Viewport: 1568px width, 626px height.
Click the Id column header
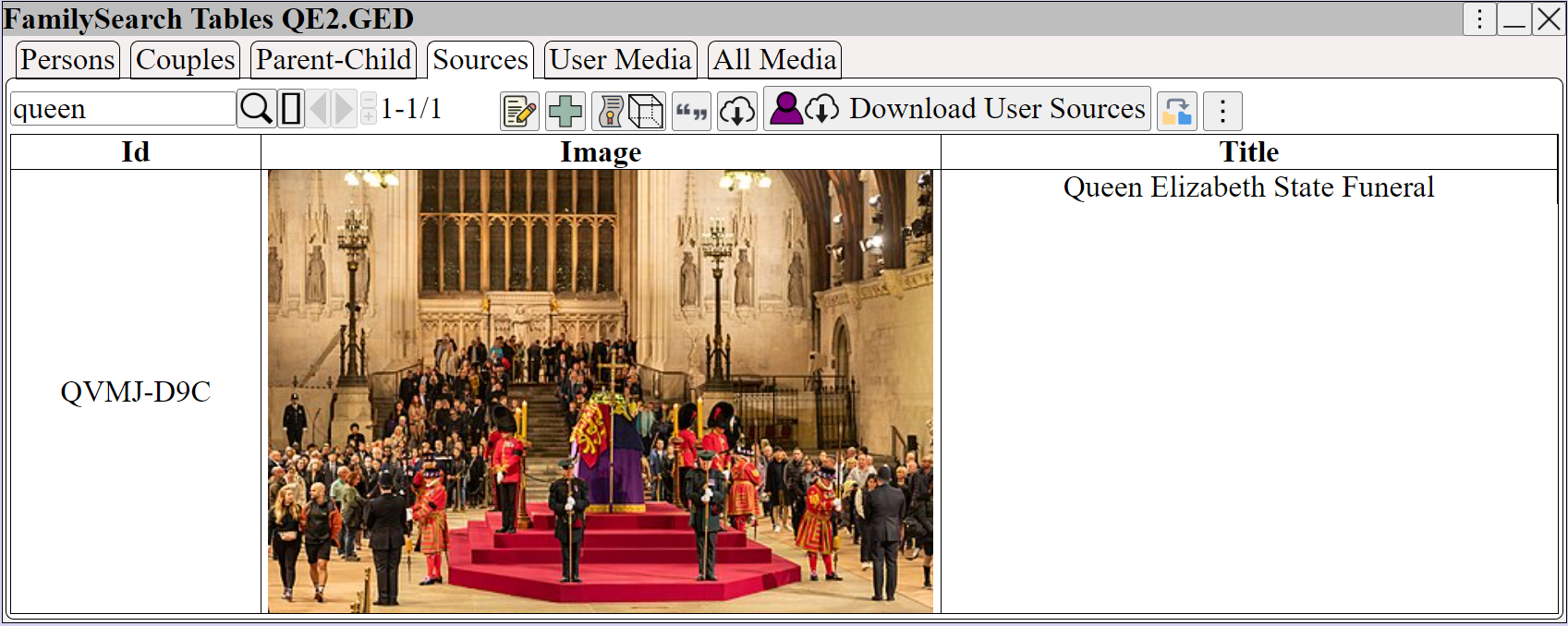(136, 152)
